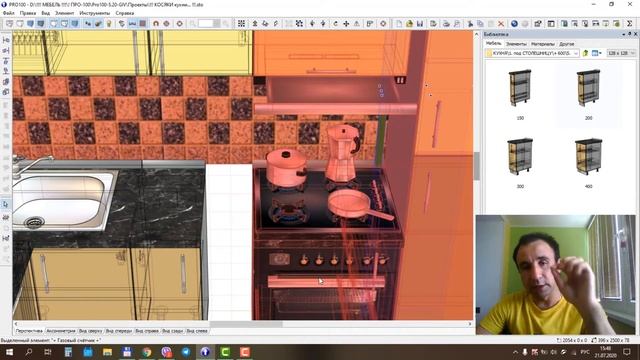Toggle the light bulb lighting icon
The height and width of the screenshot is (360, 640).
pyautogui.click(x=109, y=24)
